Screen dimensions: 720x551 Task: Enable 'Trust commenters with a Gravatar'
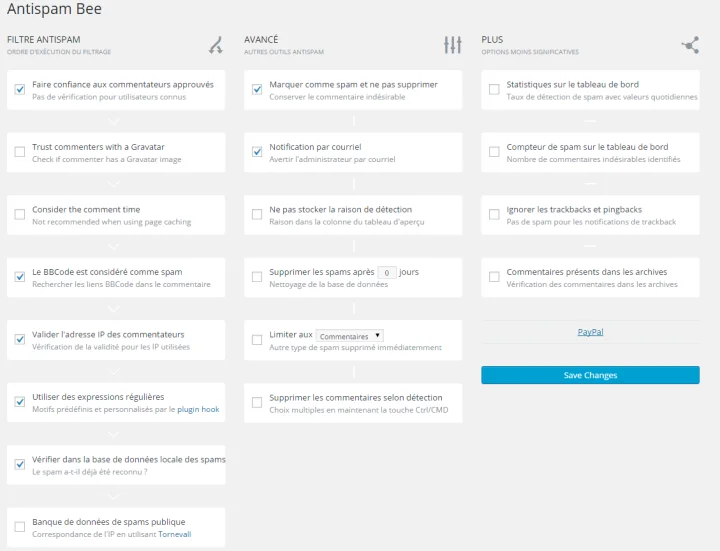coord(20,152)
